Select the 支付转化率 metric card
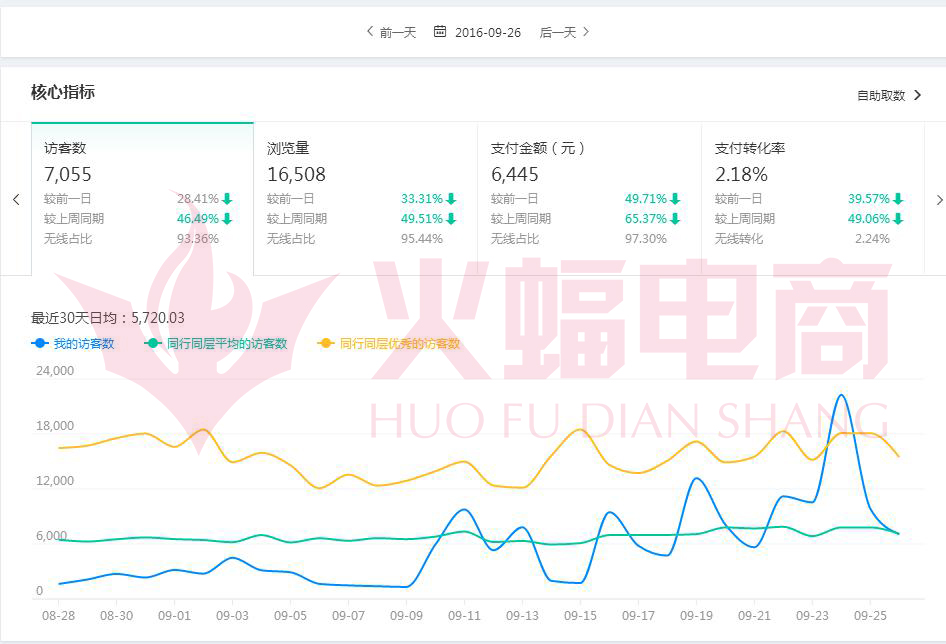The width and height of the screenshot is (946, 644). 813,199
